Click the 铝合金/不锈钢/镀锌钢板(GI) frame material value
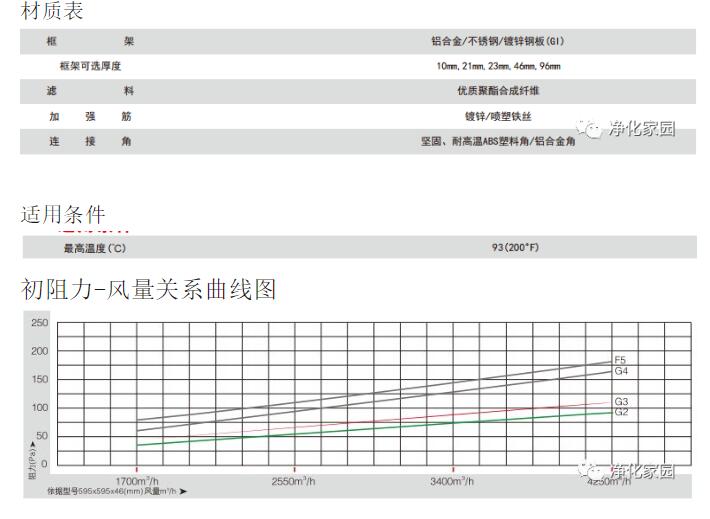 tap(497, 41)
